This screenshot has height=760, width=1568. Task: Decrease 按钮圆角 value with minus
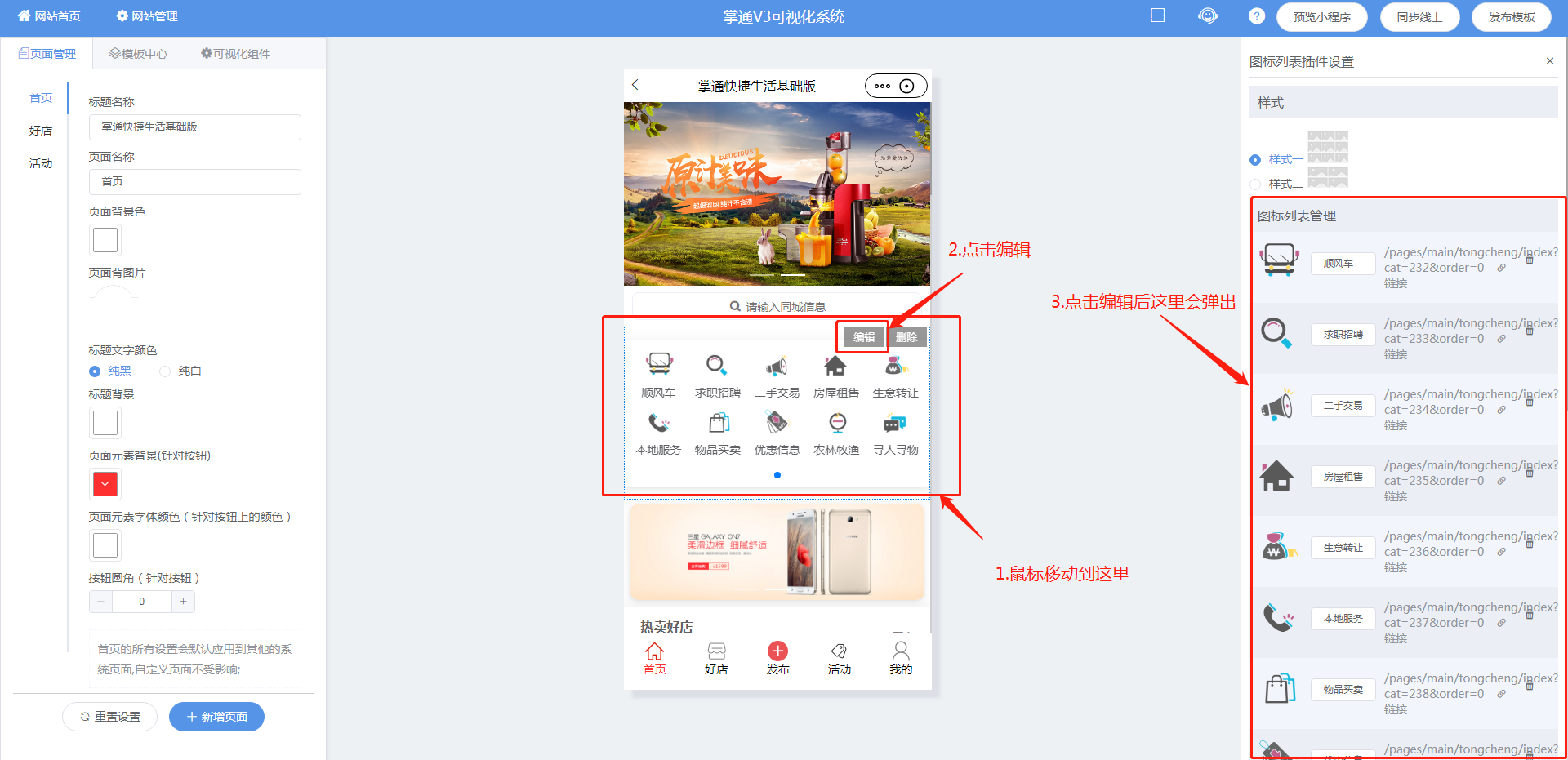coord(100,602)
